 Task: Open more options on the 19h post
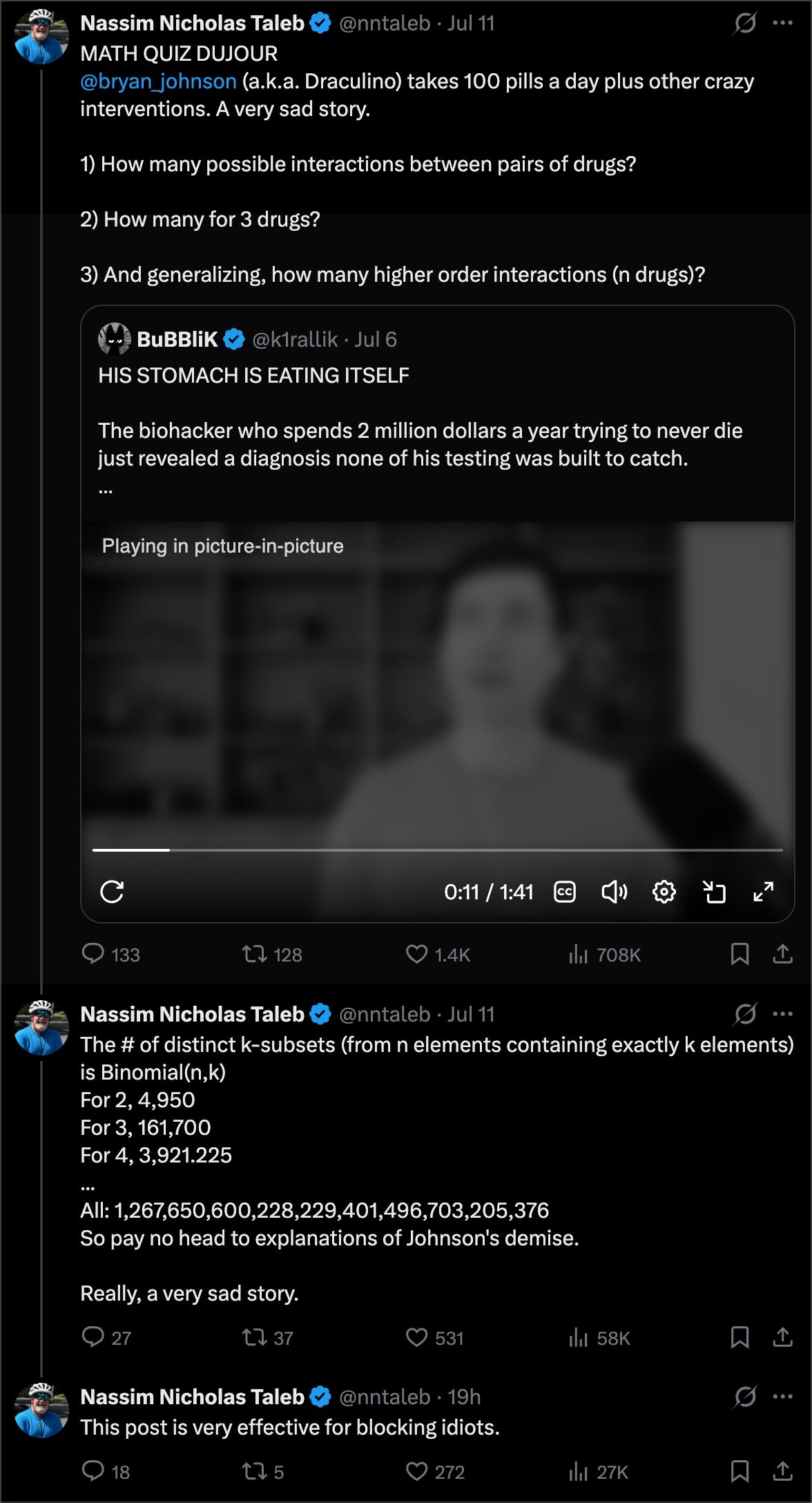pyautogui.click(x=782, y=1397)
